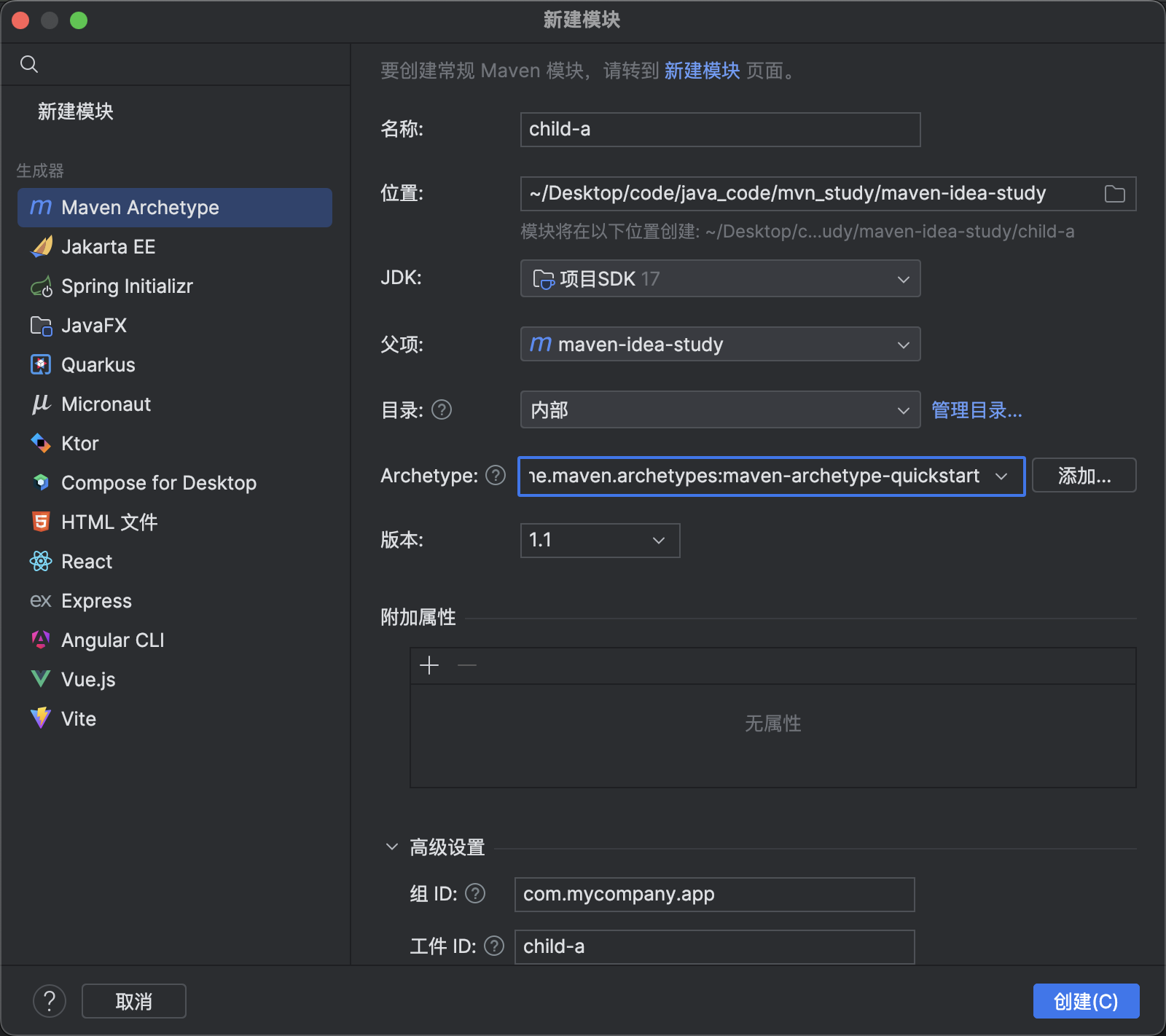Open the Archetype combo box list

(x=1001, y=476)
